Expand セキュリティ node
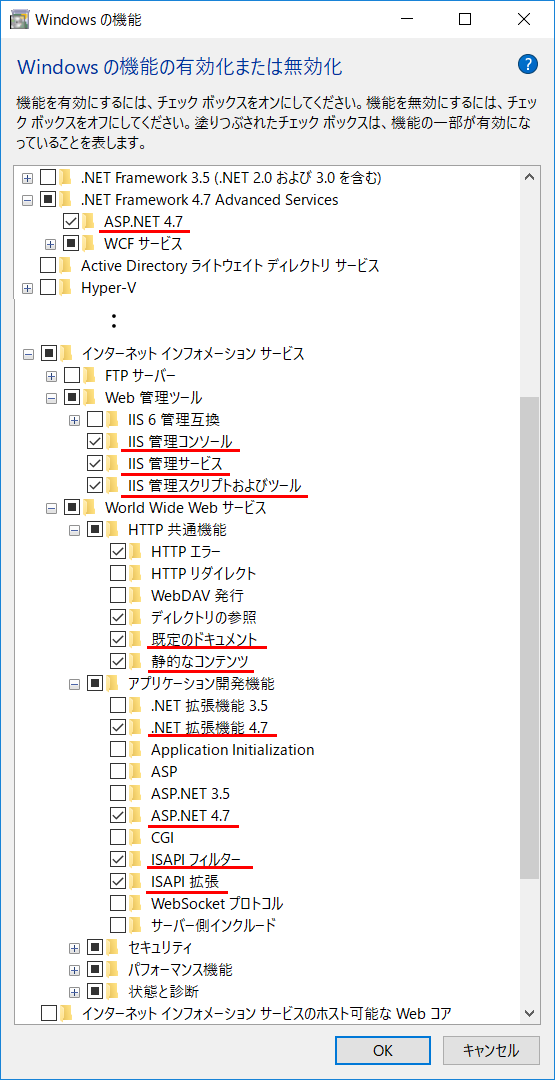Image resolution: width=555 pixels, height=1080 pixels. pyautogui.click(x=74, y=948)
